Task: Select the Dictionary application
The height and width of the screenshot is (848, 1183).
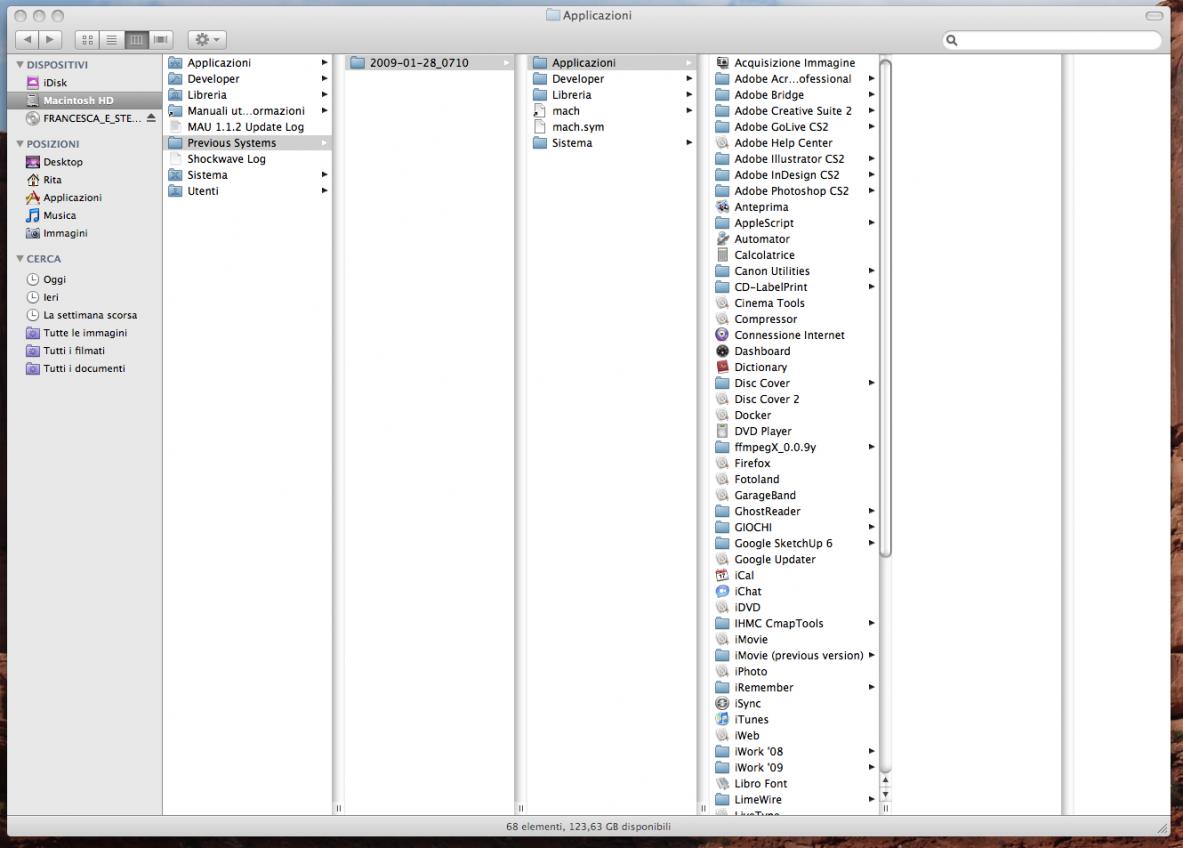Action: click(x=795, y=367)
